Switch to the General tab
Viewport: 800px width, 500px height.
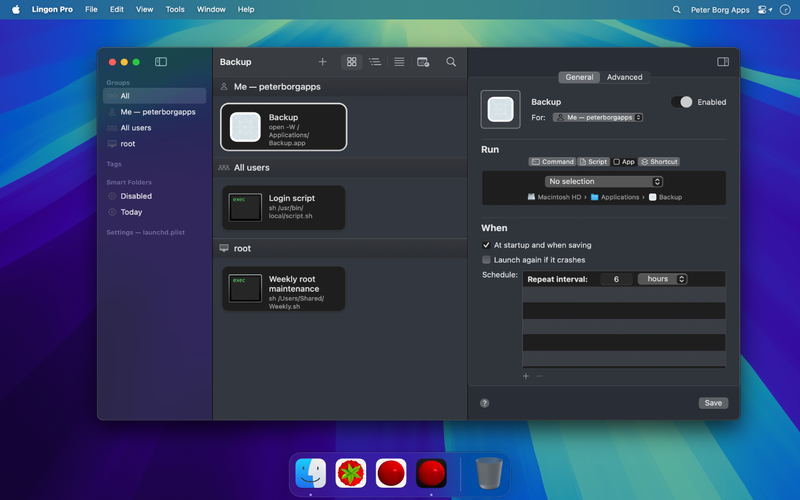(579, 77)
